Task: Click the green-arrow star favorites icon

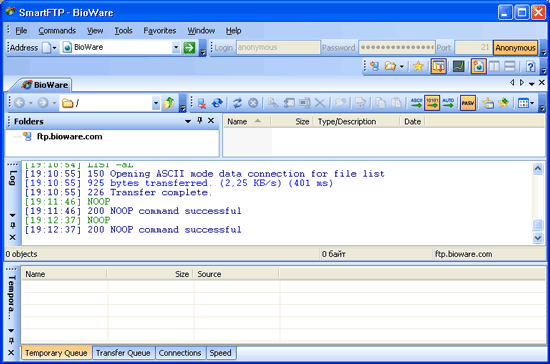Action: click(x=504, y=103)
